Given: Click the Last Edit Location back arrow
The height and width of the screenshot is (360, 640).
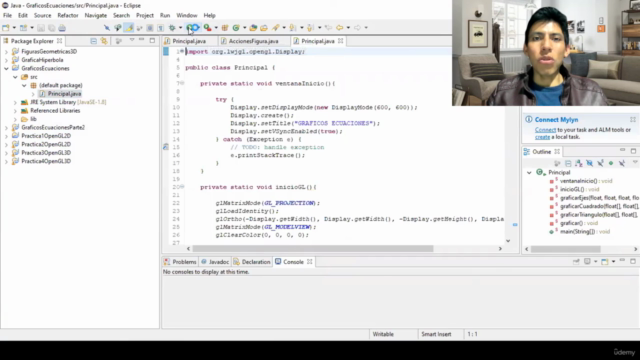Looking at the screenshot, I should (328, 28).
